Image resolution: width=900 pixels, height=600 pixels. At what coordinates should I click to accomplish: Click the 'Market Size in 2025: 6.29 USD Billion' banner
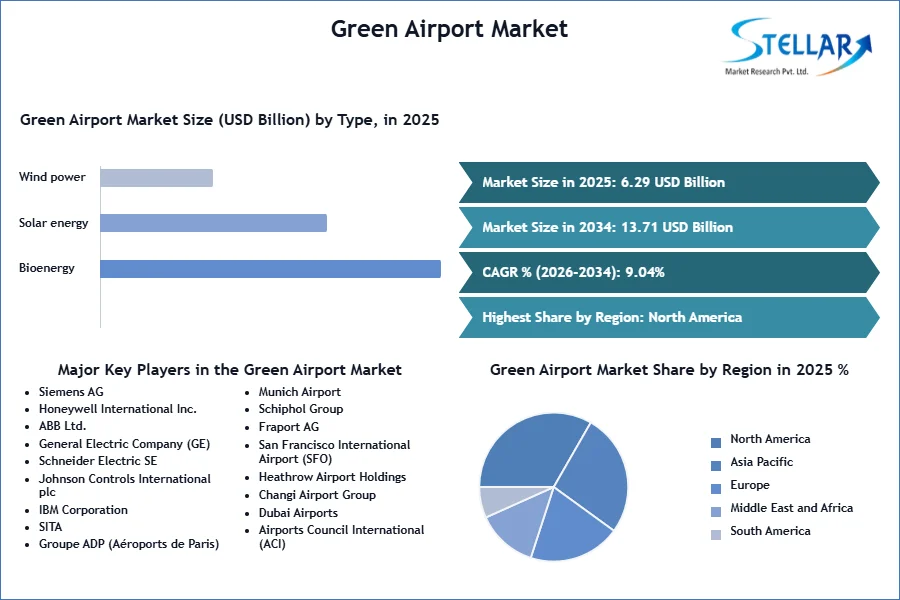(669, 183)
